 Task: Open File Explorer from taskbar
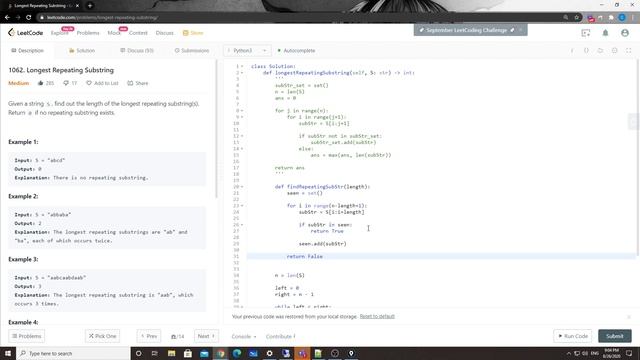(x=171, y=353)
